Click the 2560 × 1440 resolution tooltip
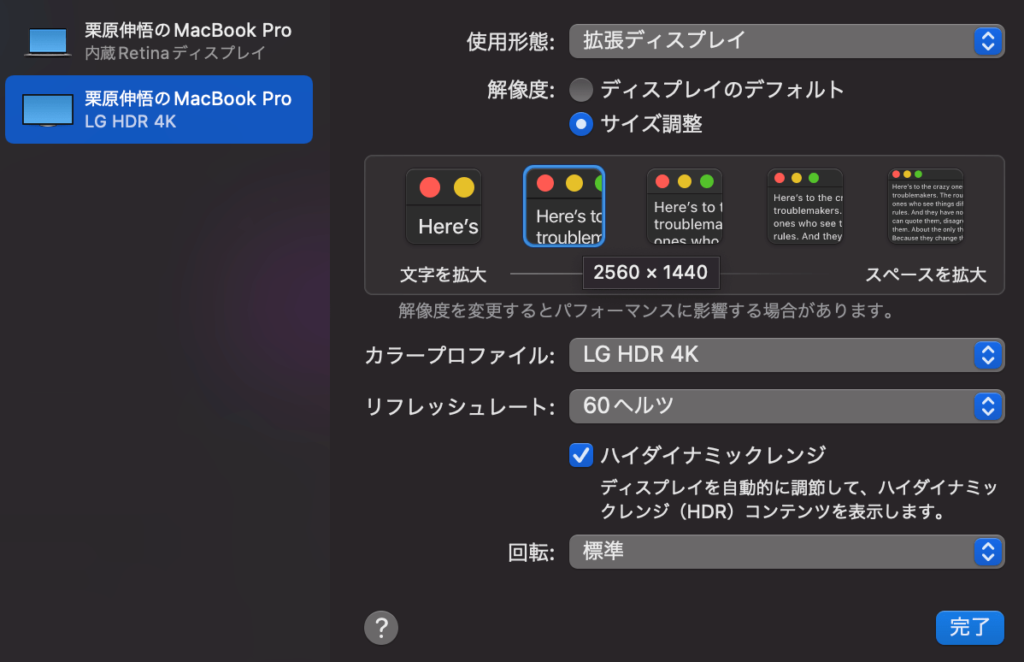The width and height of the screenshot is (1024, 662). tap(650, 272)
